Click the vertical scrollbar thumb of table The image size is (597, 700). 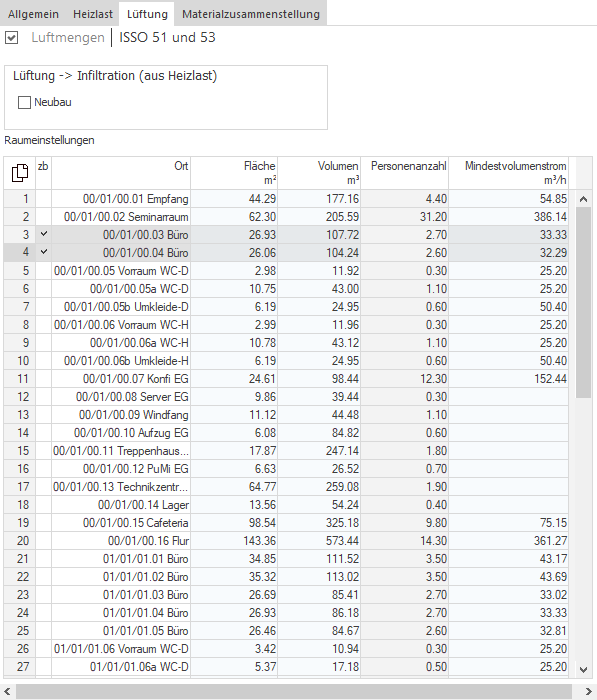pos(583,302)
